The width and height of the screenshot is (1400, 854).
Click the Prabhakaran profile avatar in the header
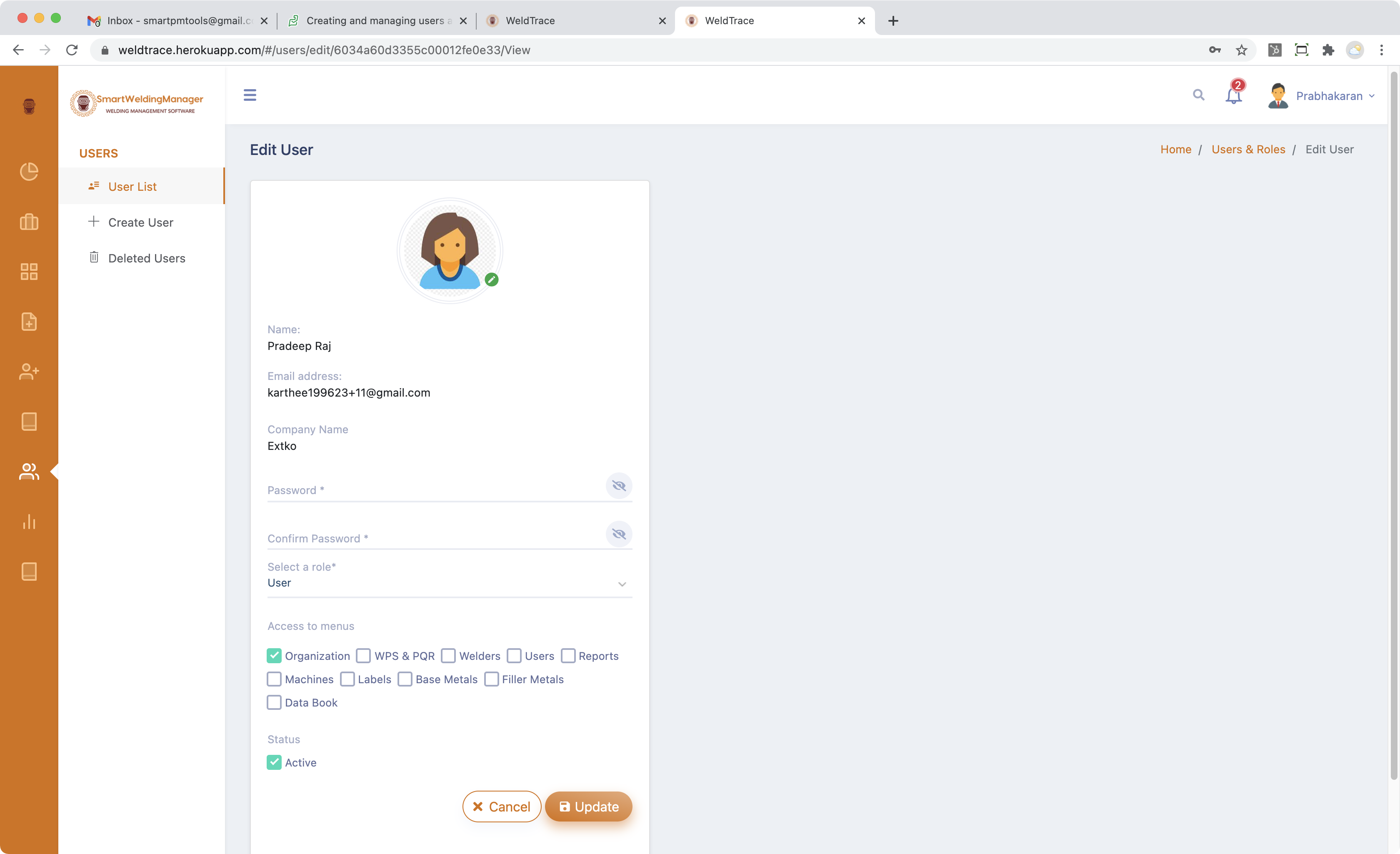pyautogui.click(x=1278, y=95)
